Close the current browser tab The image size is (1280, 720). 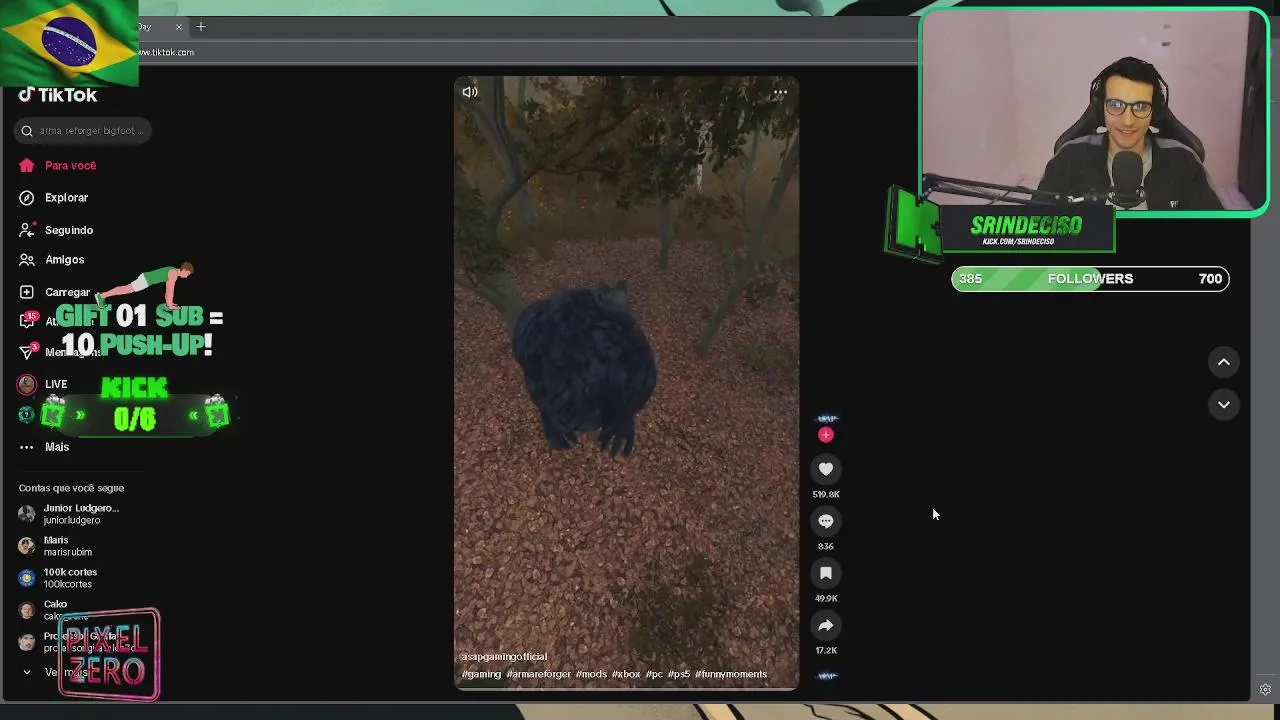[179, 27]
